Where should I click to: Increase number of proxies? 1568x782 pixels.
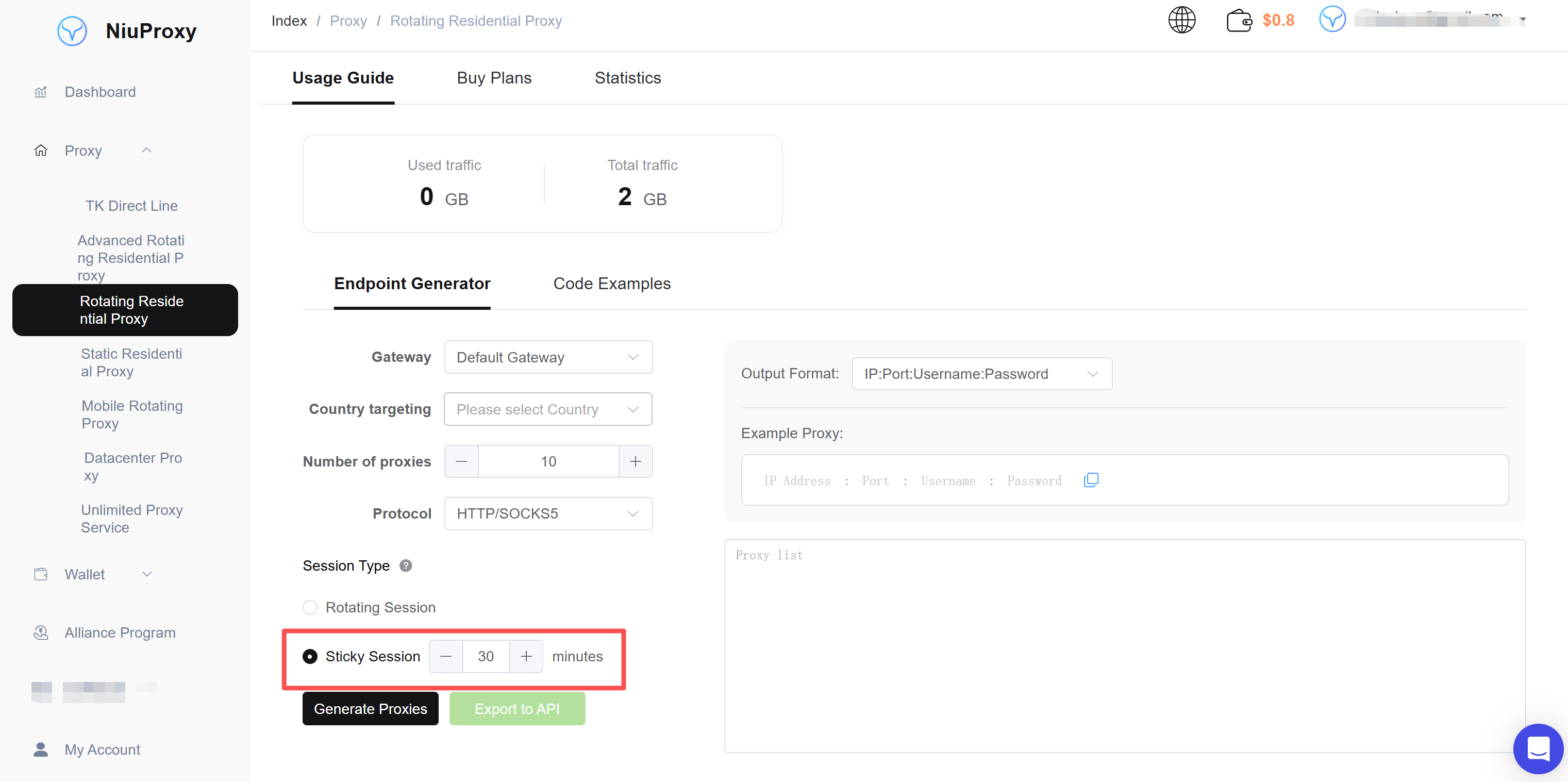click(636, 461)
